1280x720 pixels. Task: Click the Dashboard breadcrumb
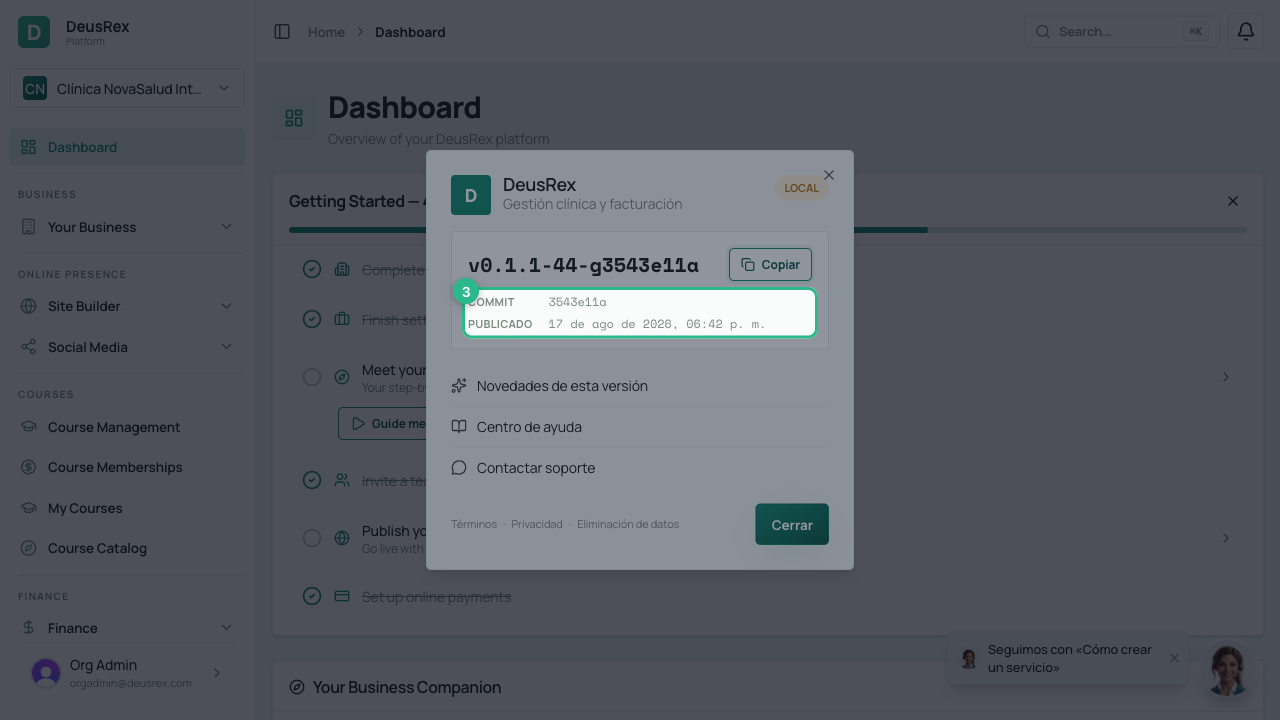[410, 32]
